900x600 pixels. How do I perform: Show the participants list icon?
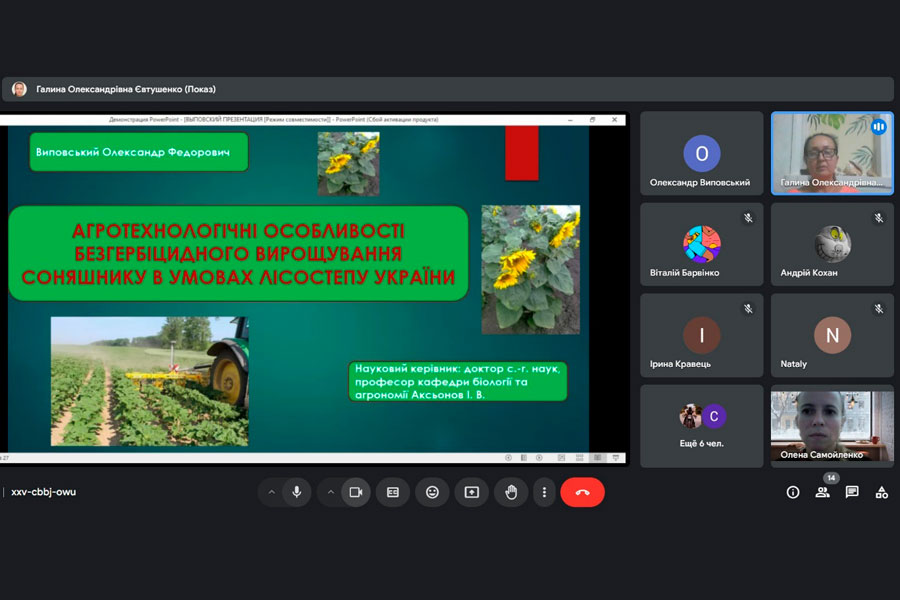tap(823, 492)
